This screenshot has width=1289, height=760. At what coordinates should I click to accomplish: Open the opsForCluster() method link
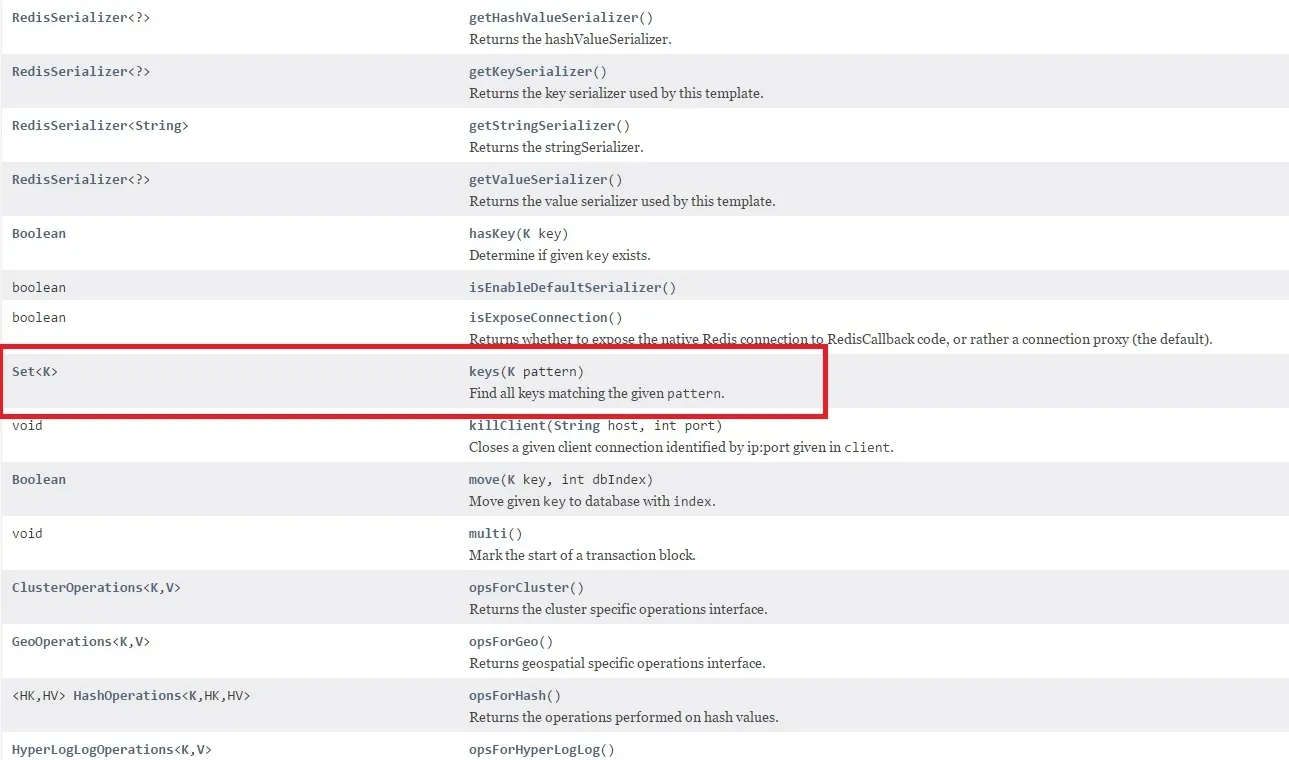pos(527,588)
